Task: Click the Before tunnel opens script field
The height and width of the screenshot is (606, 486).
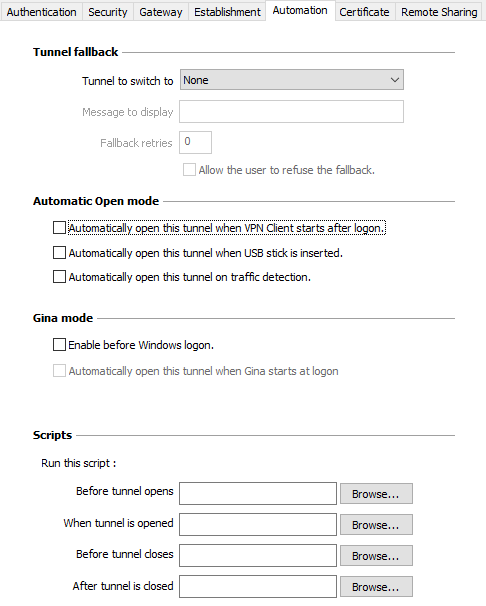Action: pyautogui.click(x=258, y=494)
